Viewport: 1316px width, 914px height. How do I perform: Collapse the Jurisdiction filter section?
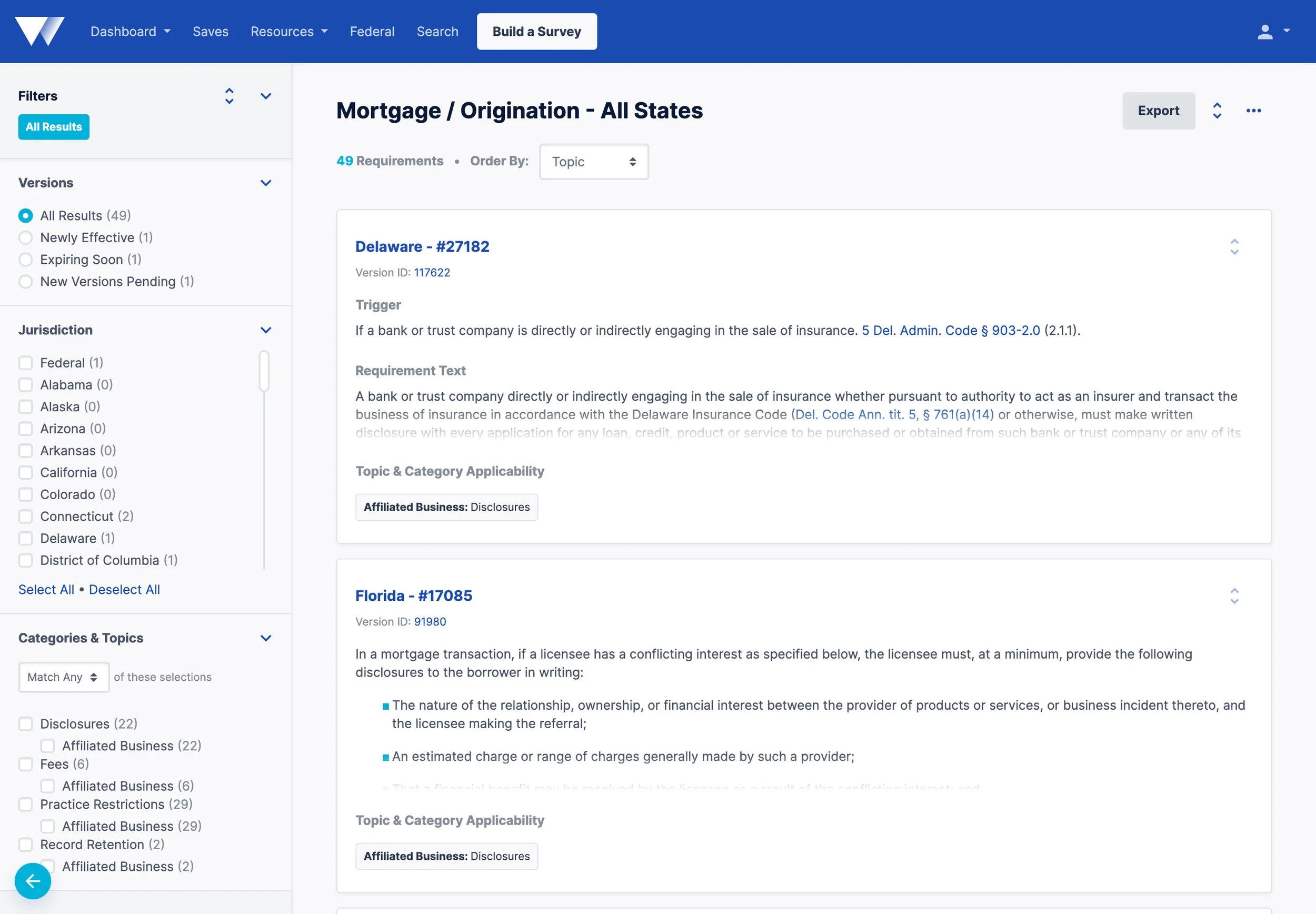[265, 330]
